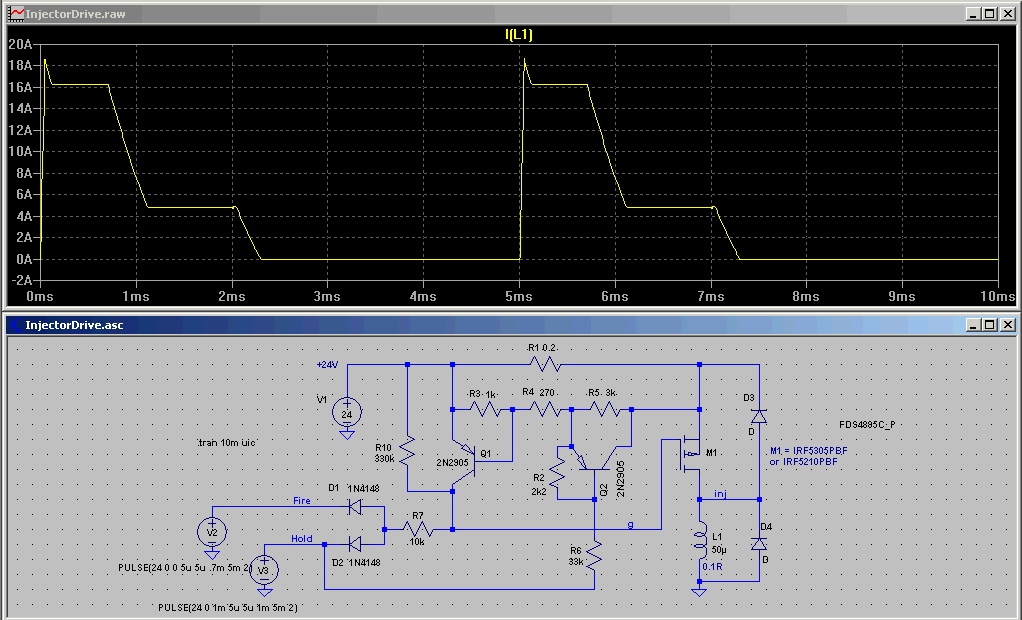This screenshot has height=620, width=1022.
Task: Click the D3 diode symbol
Action: (x=759, y=416)
